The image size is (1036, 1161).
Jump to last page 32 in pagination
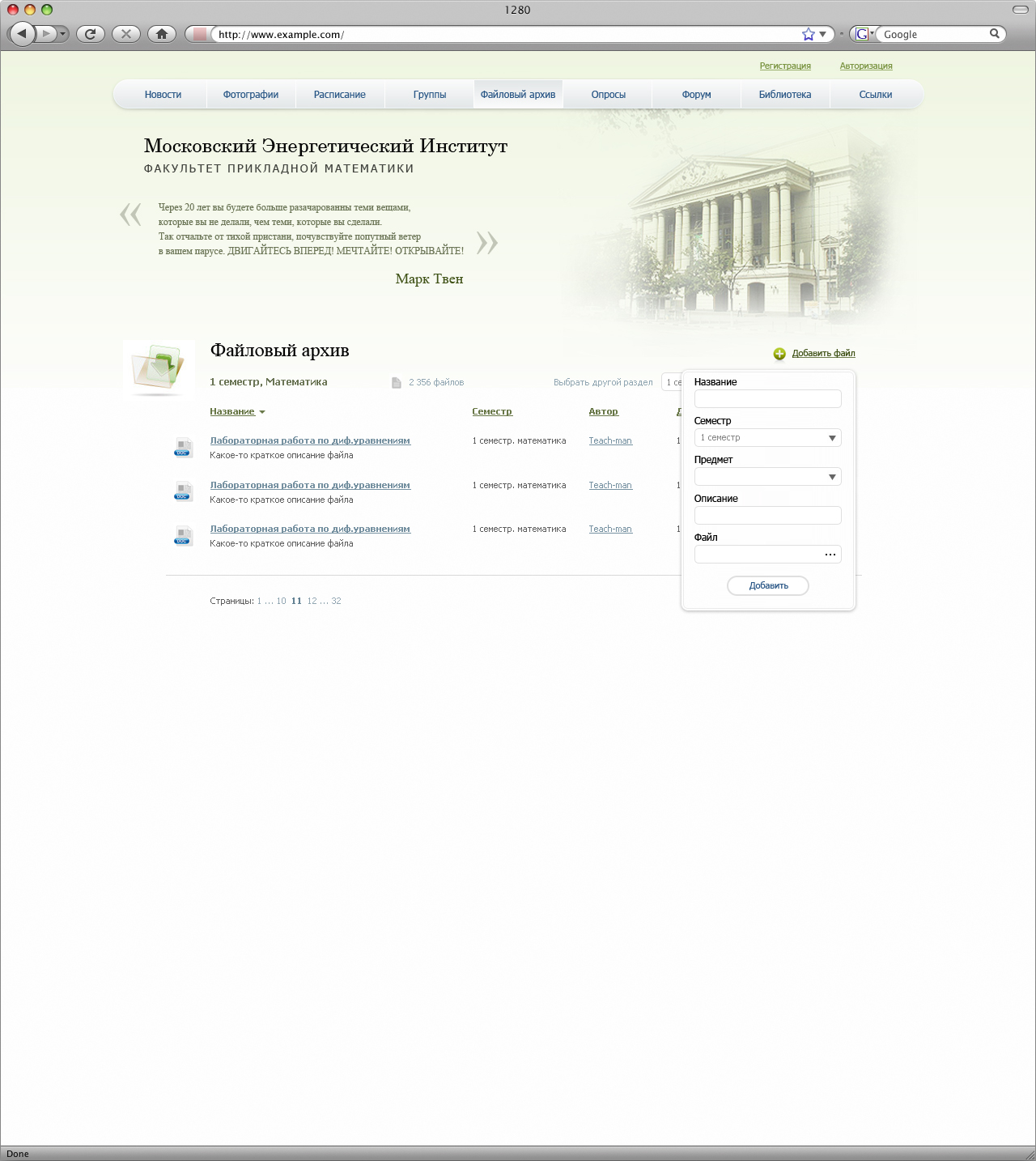point(336,601)
